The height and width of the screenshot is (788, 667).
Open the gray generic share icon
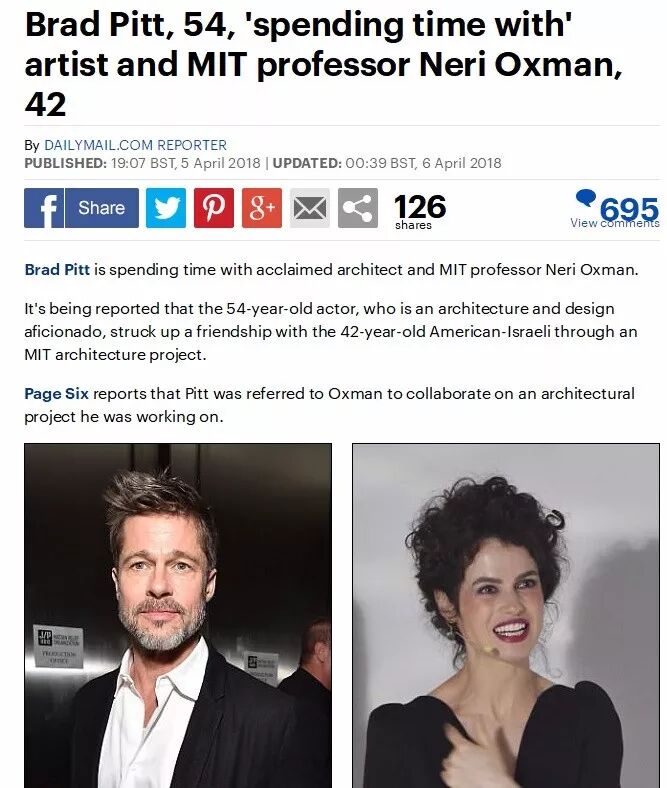(x=358, y=208)
